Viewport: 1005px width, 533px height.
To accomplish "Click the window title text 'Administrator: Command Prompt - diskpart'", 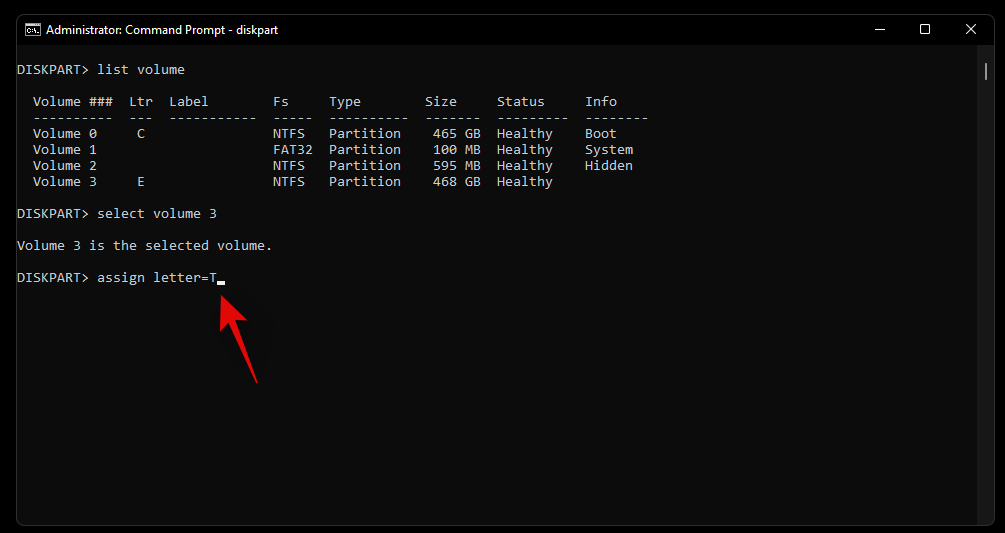I will pos(164,30).
